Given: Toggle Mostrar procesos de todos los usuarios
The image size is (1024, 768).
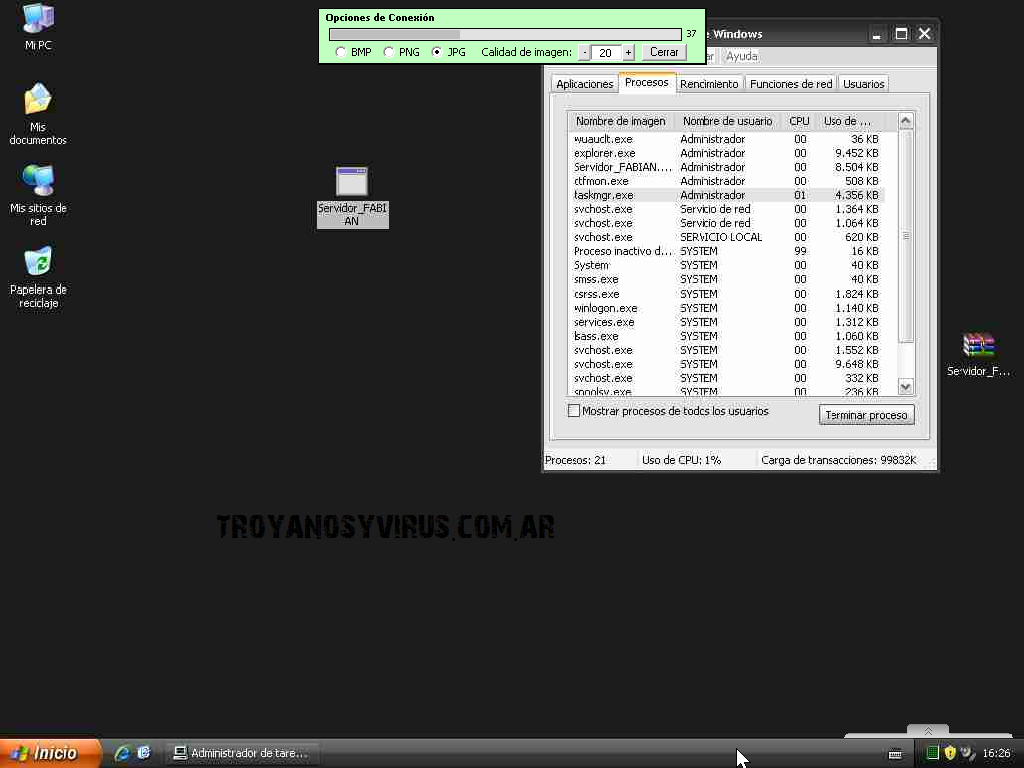Looking at the screenshot, I should tap(573, 411).
